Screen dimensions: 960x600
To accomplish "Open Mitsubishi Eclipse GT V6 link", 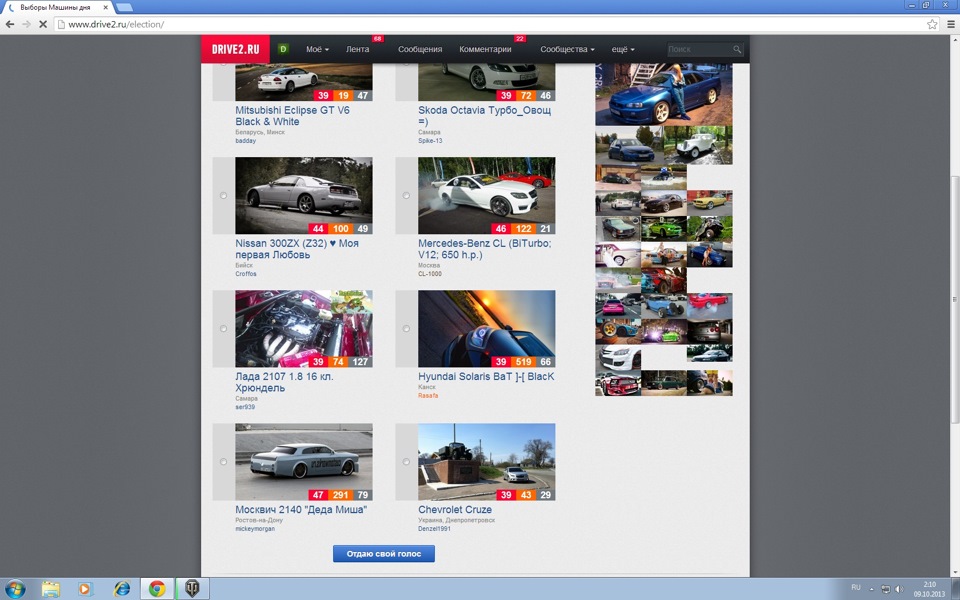I will point(292,116).
